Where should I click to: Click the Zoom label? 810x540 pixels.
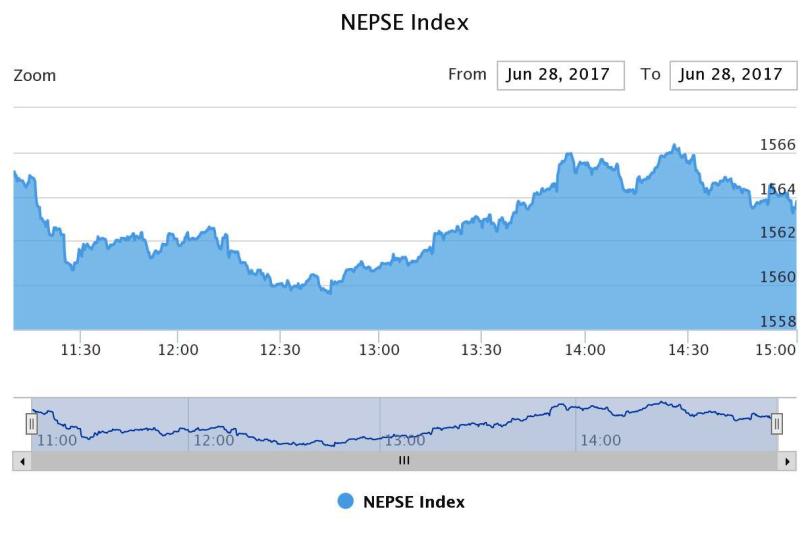point(35,76)
